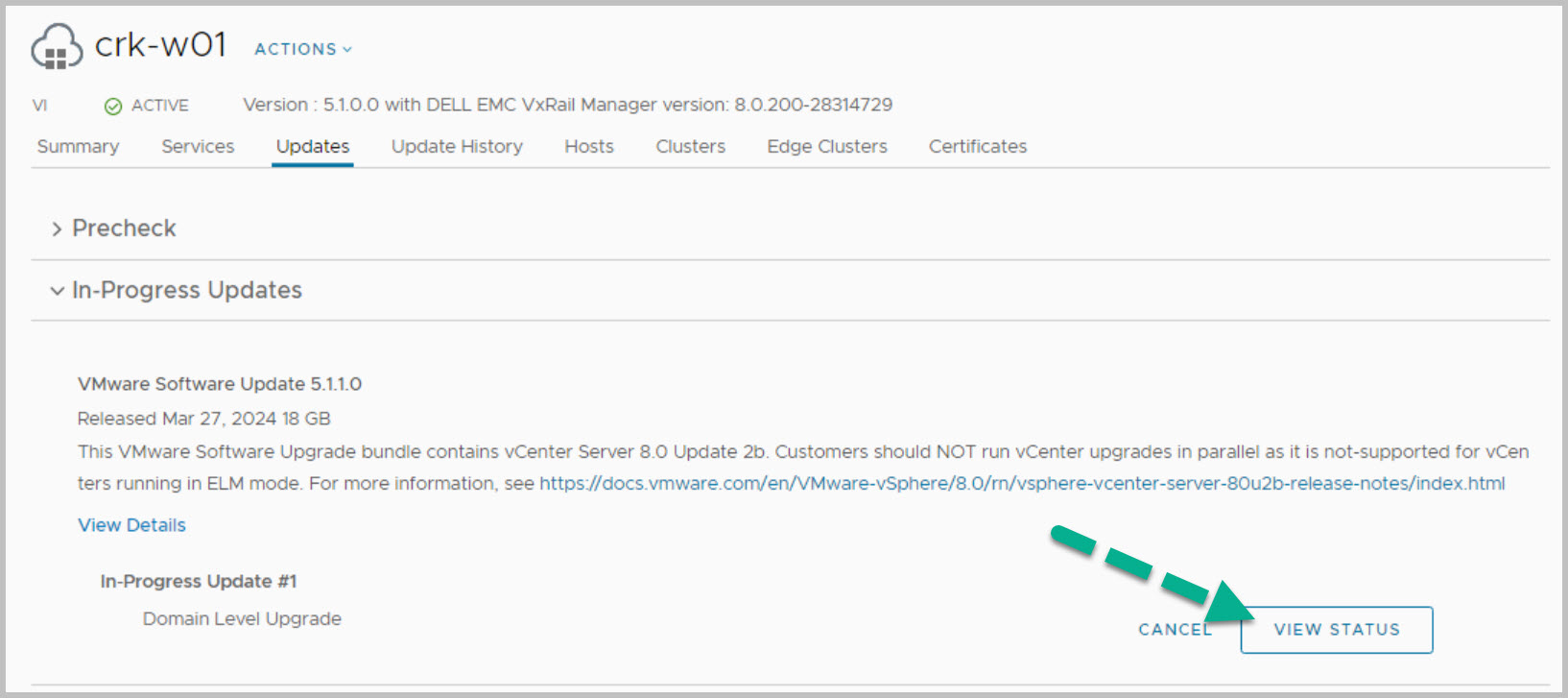Click the Domain Level Upgrade text
The height and width of the screenshot is (698, 1568).
coord(242,619)
